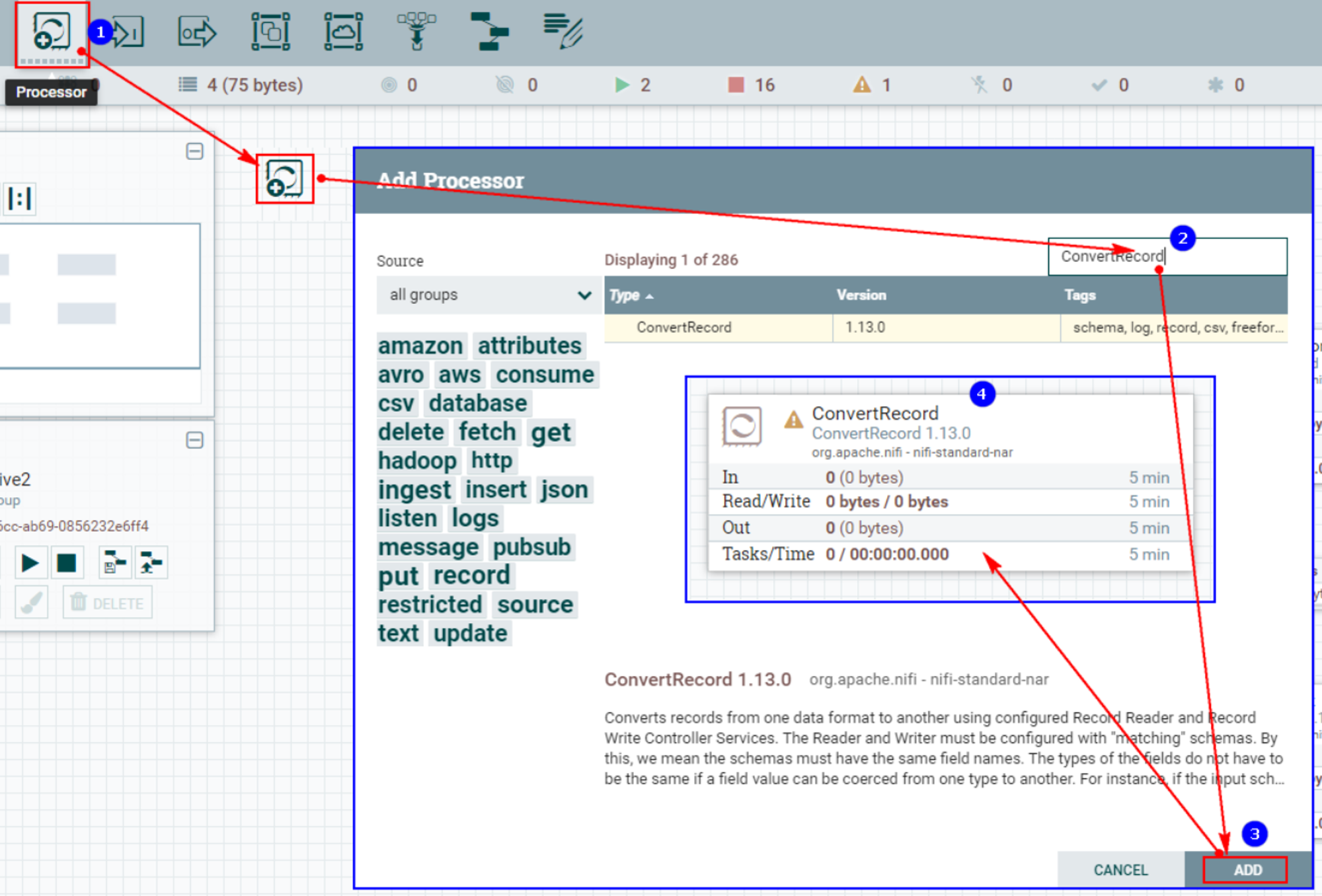Click the change color brush icon

pyautogui.click(x=31, y=603)
